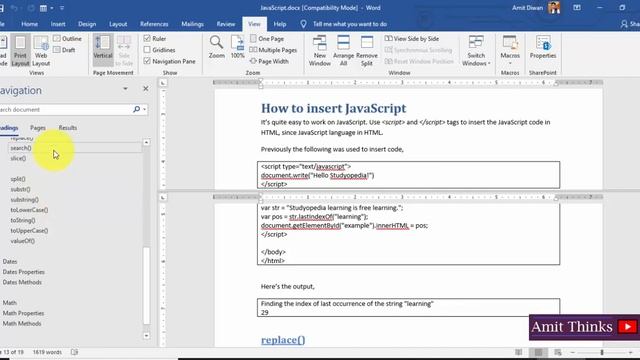Image resolution: width=640 pixels, height=360 pixels.
Task: Click the Tell me lightbulb icon
Action: (x=303, y=24)
